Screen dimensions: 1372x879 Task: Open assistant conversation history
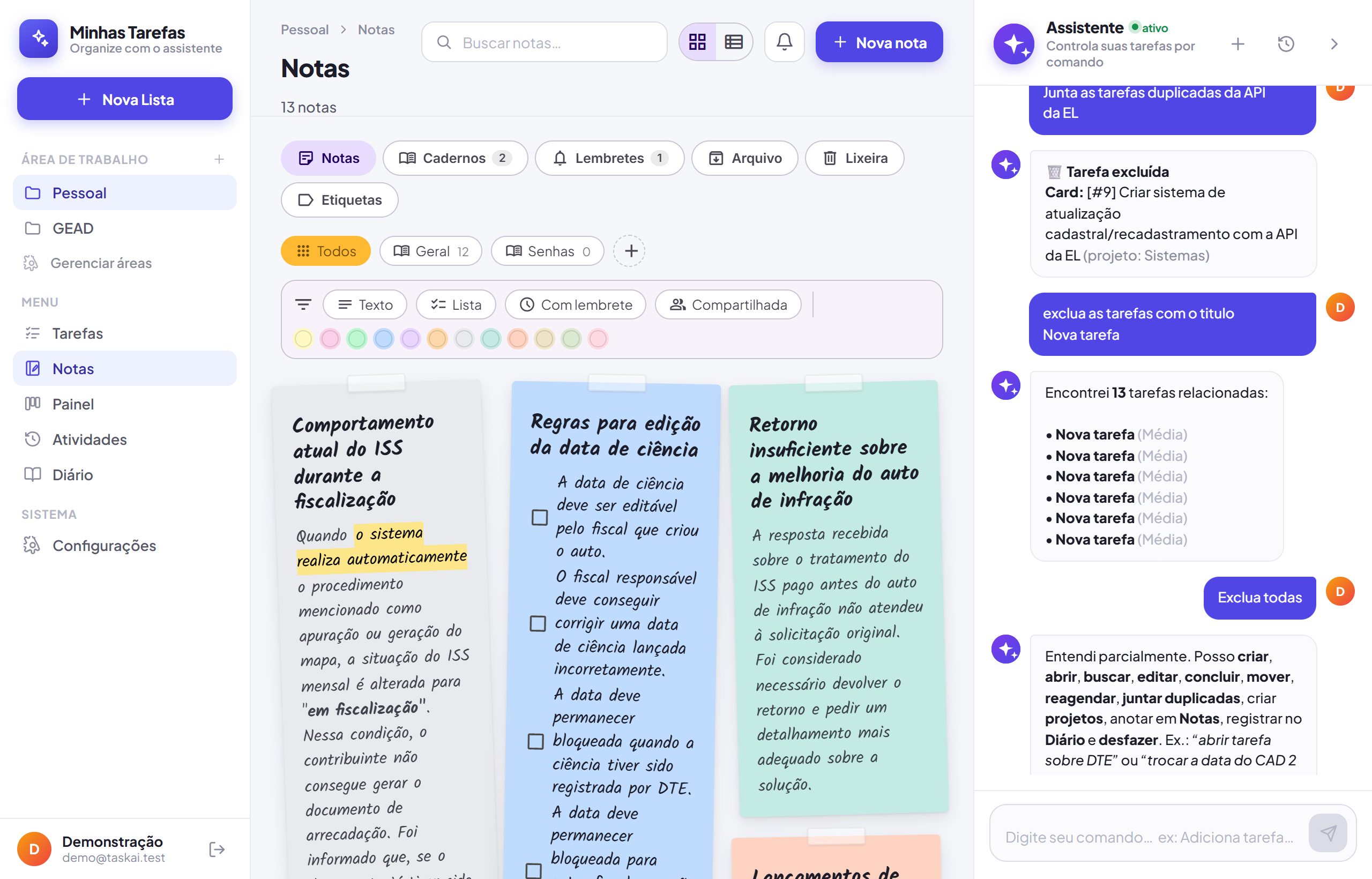click(x=1286, y=43)
